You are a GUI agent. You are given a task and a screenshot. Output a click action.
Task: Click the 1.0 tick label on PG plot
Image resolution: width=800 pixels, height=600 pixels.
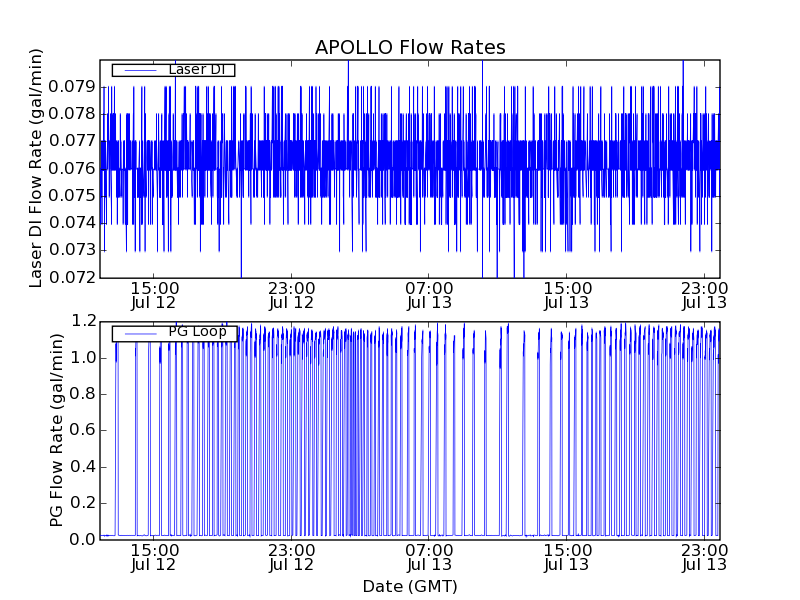(x=83, y=358)
